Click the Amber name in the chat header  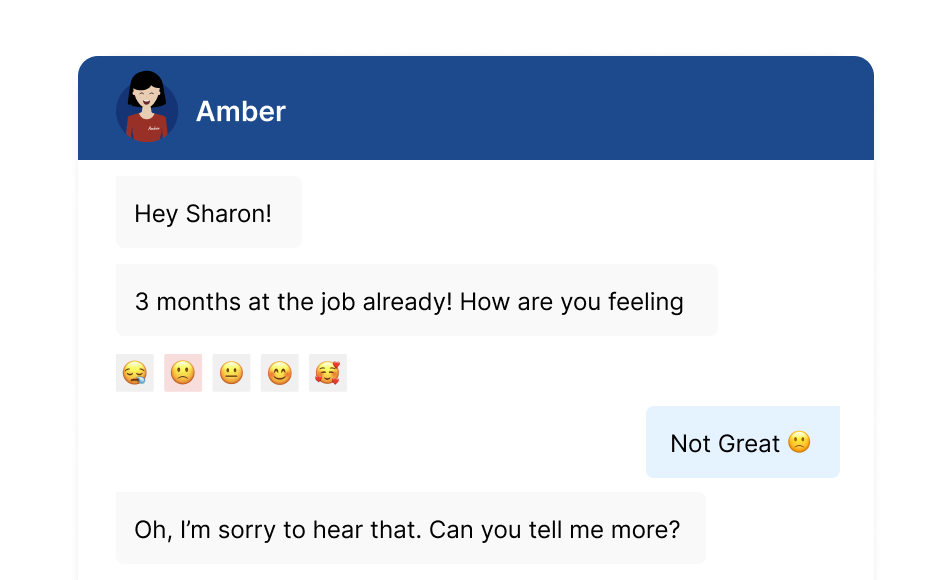(240, 111)
